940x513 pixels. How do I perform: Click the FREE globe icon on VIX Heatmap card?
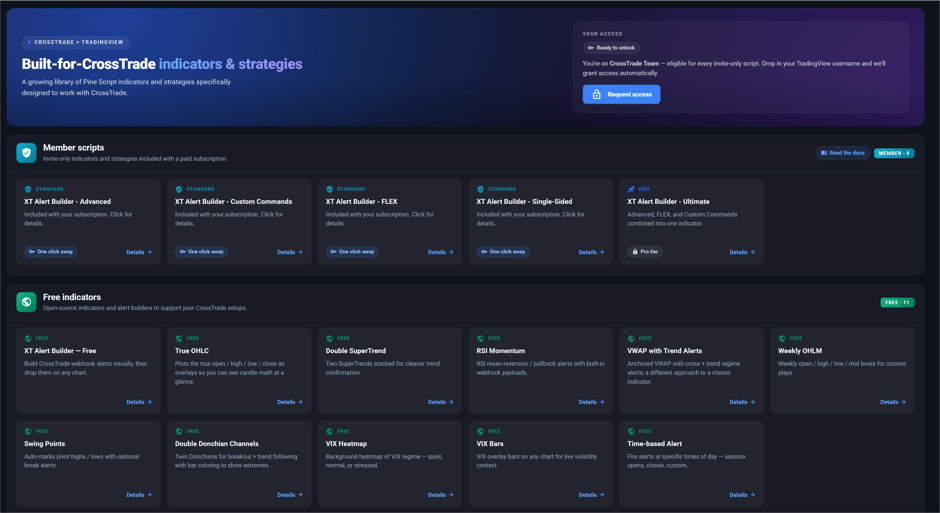(x=329, y=431)
